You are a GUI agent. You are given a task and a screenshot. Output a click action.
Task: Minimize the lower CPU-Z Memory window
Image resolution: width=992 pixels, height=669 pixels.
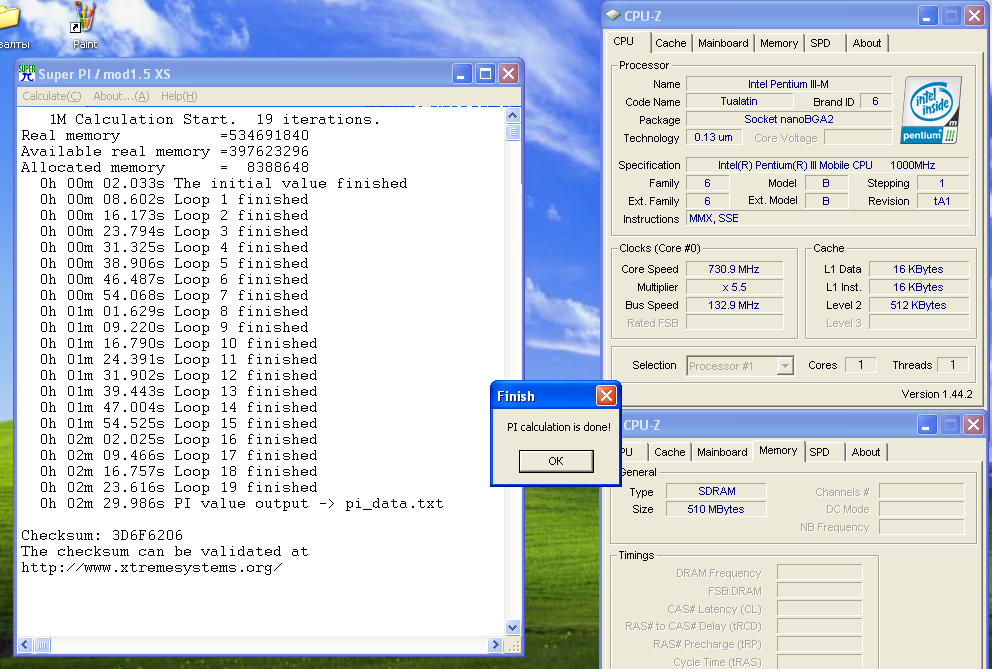click(x=927, y=425)
